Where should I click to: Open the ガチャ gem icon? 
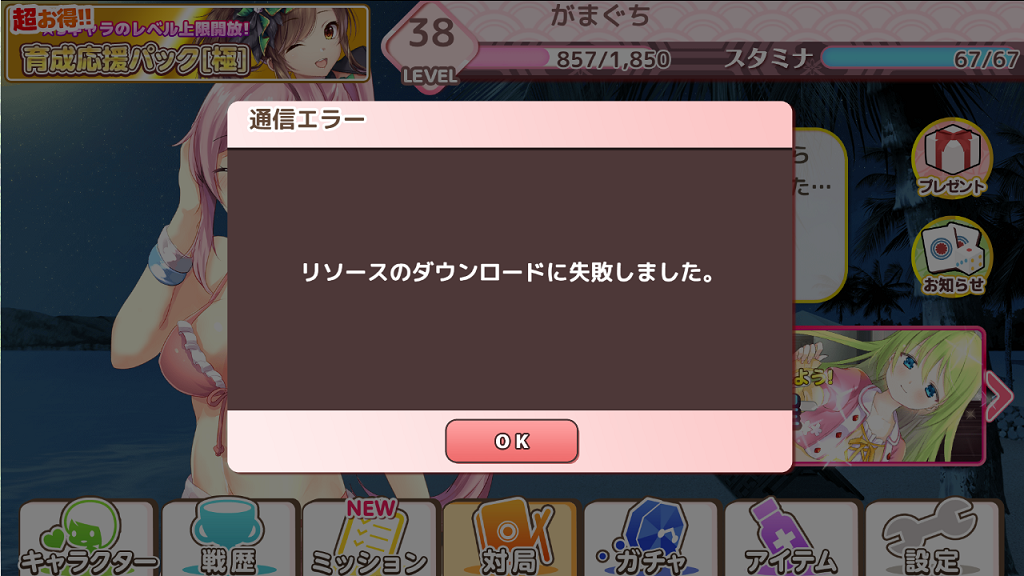[651, 537]
